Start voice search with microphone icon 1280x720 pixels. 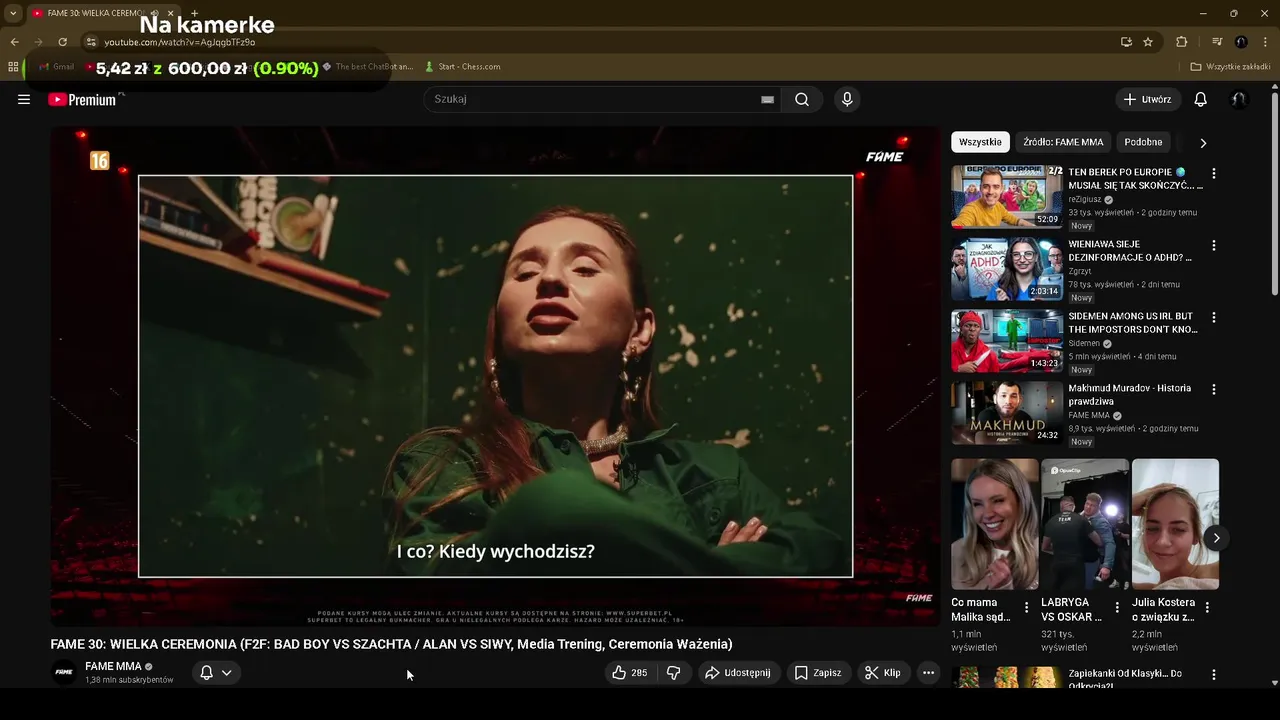pyautogui.click(x=847, y=99)
